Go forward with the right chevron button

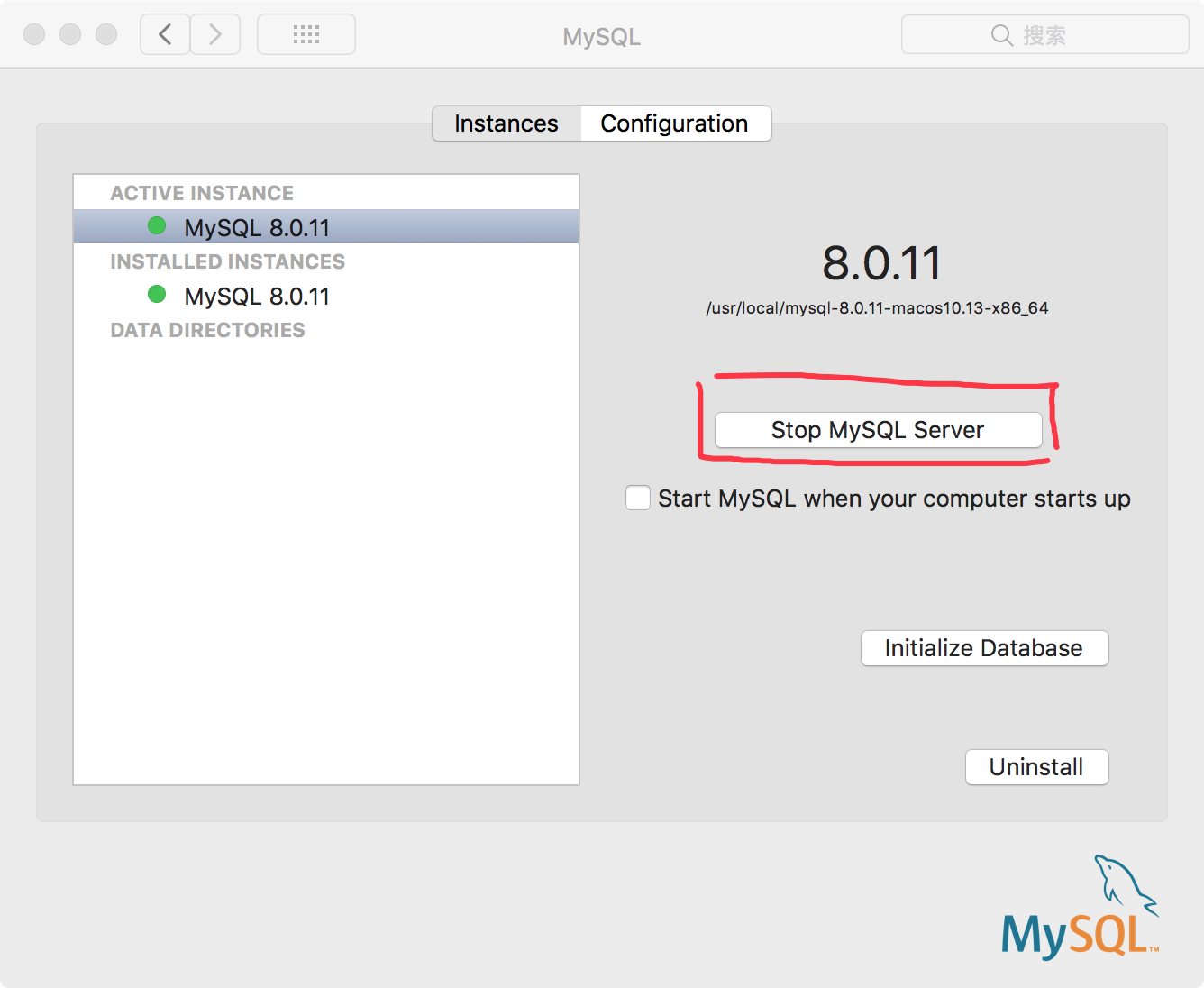[215, 34]
